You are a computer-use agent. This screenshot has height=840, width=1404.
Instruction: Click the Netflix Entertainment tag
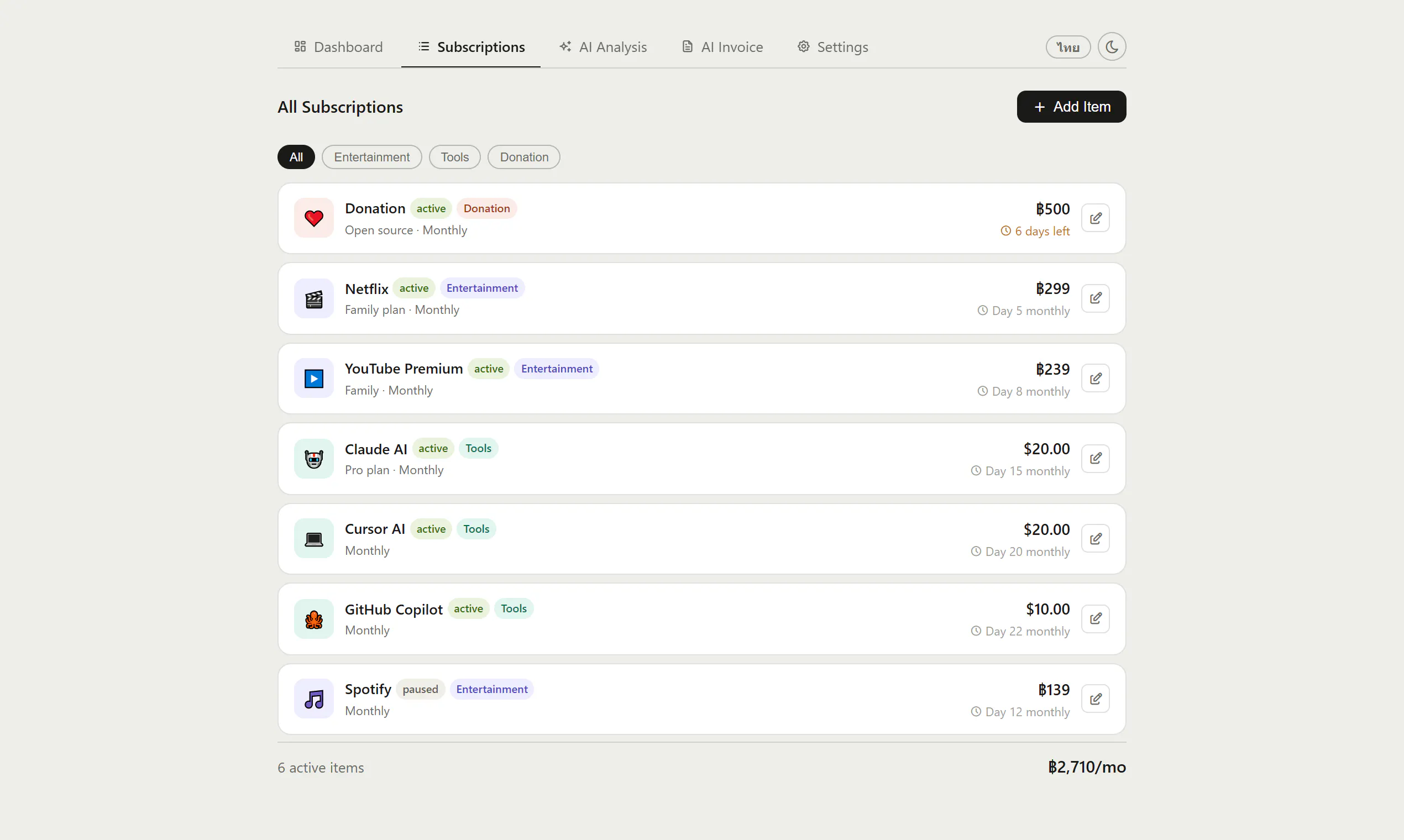coord(482,288)
